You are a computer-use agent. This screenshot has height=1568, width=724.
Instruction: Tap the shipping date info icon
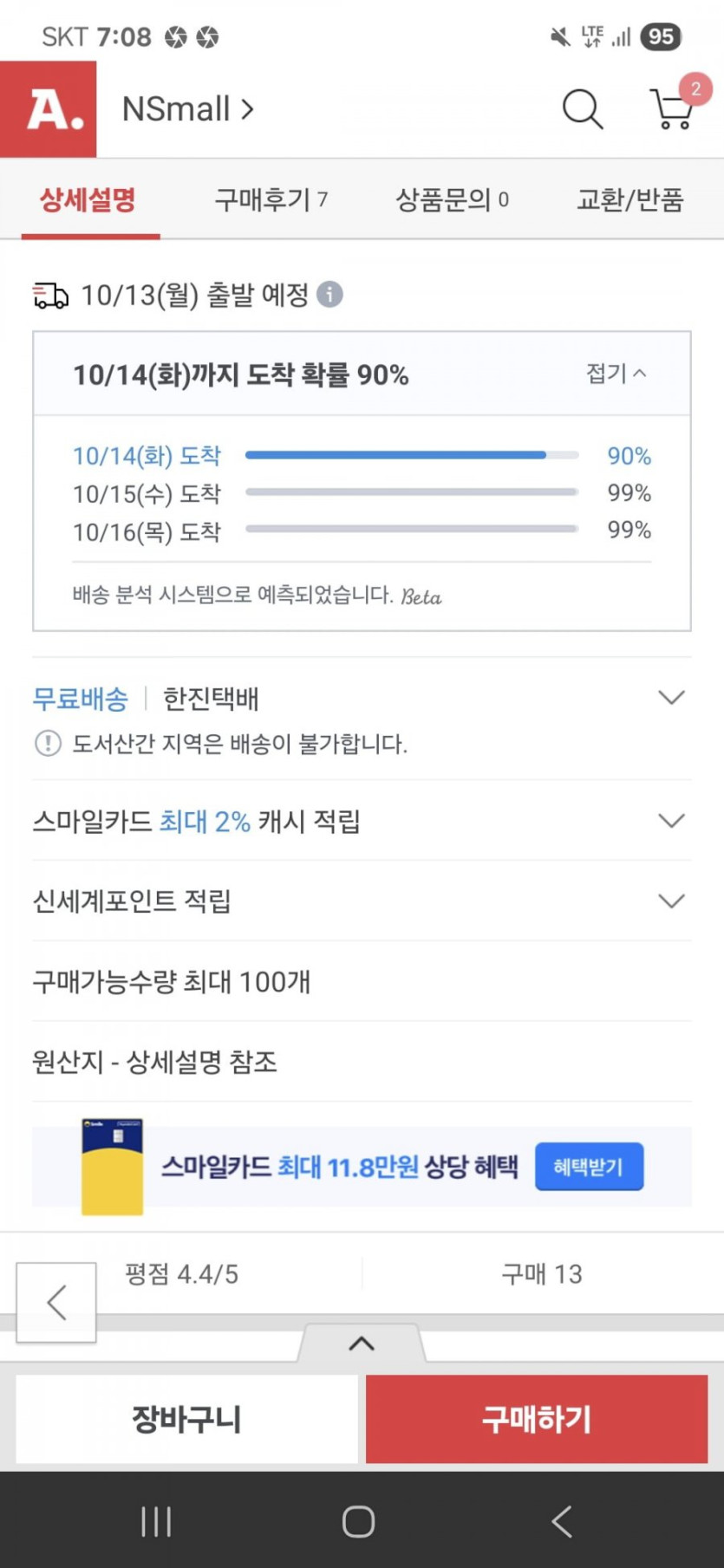click(x=329, y=295)
